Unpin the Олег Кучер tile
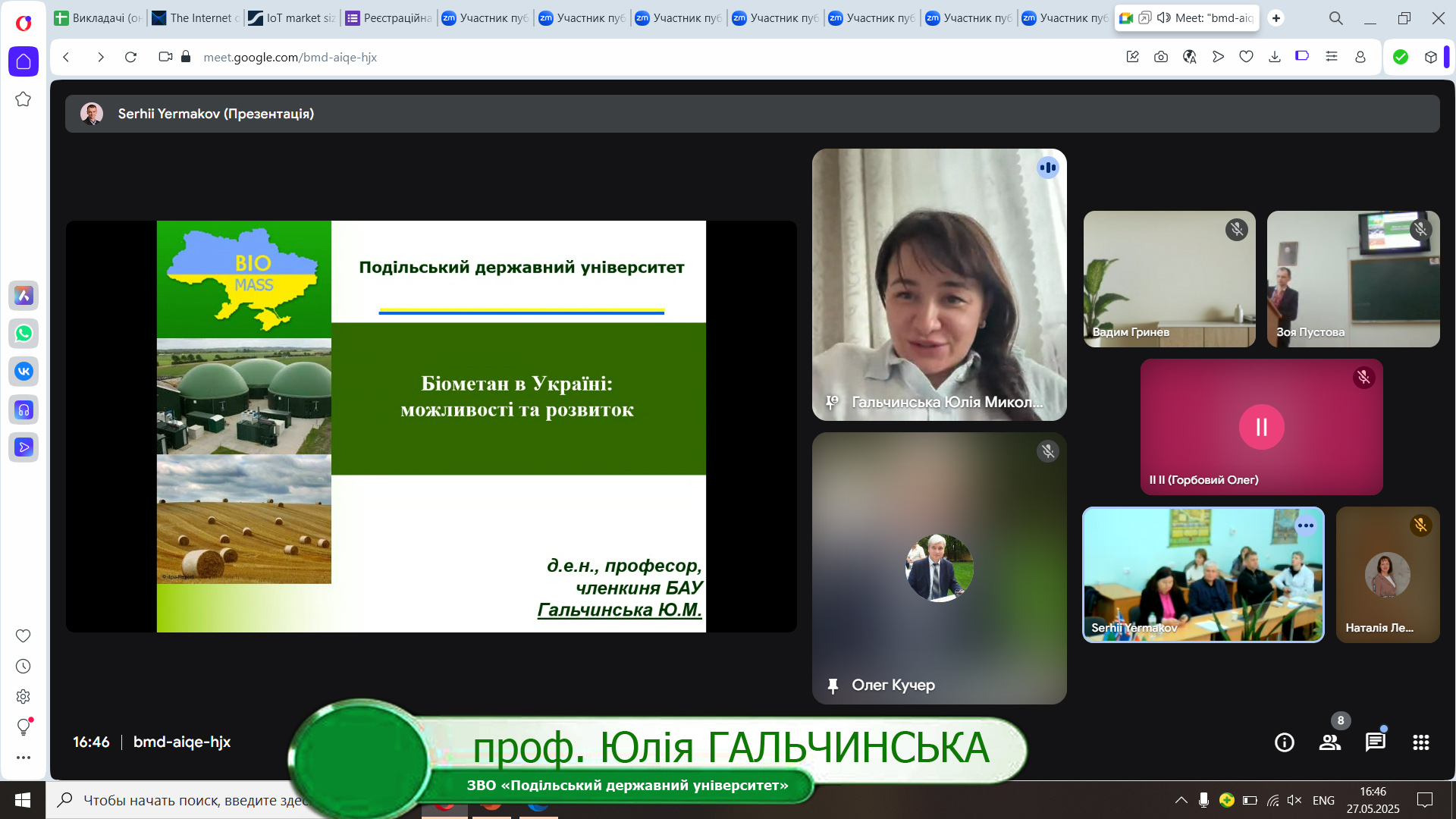 833,686
